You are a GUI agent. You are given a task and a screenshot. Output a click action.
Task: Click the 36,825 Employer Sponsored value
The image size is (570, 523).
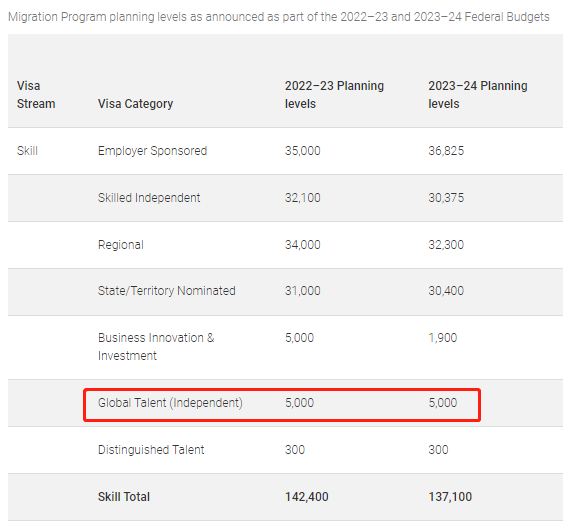coord(446,151)
